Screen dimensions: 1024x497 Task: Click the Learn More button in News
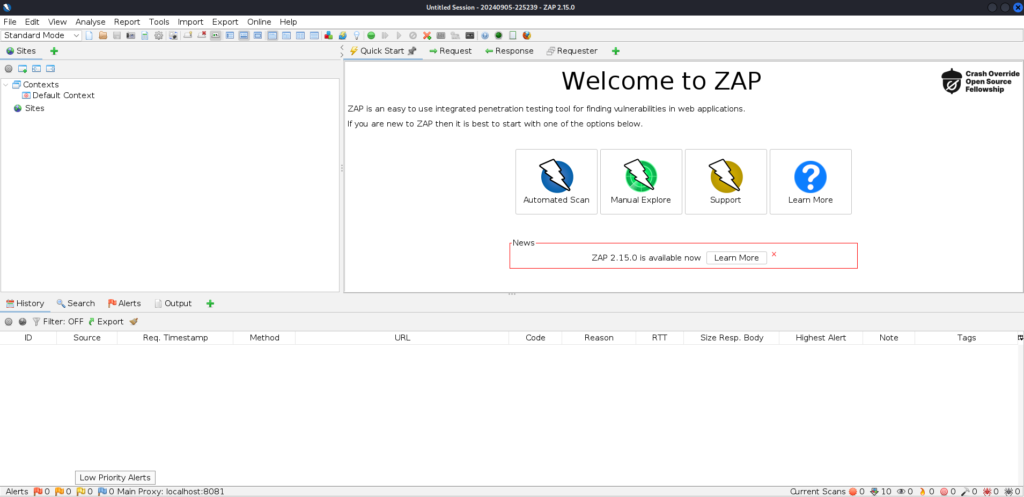pos(736,258)
